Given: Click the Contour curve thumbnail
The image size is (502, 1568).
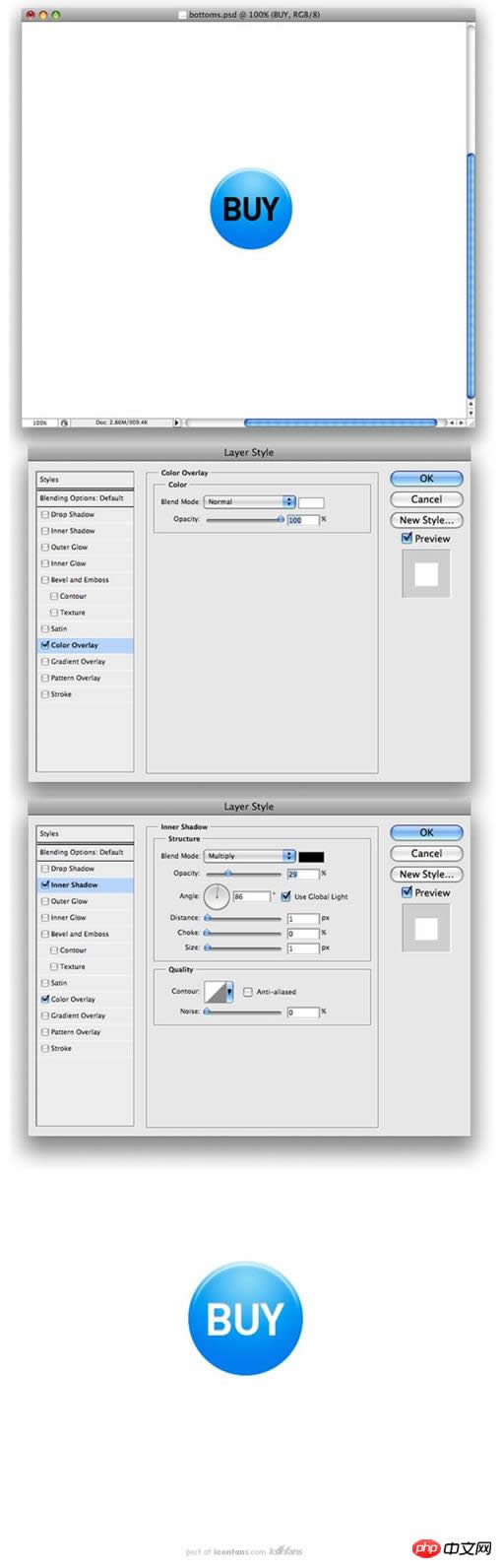Looking at the screenshot, I should tap(214, 993).
